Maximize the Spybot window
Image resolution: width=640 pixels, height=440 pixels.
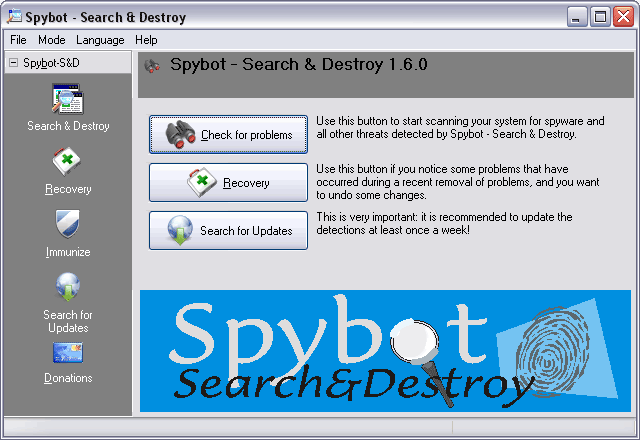(600, 17)
